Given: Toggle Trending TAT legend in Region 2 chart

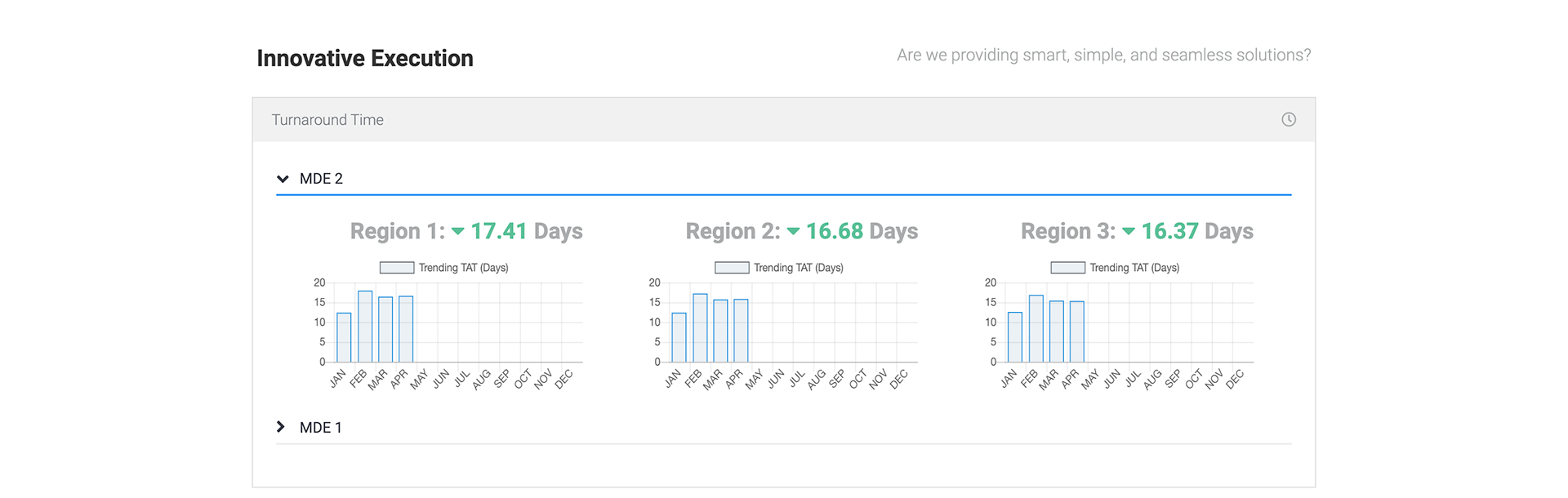Looking at the screenshot, I should [779, 268].
